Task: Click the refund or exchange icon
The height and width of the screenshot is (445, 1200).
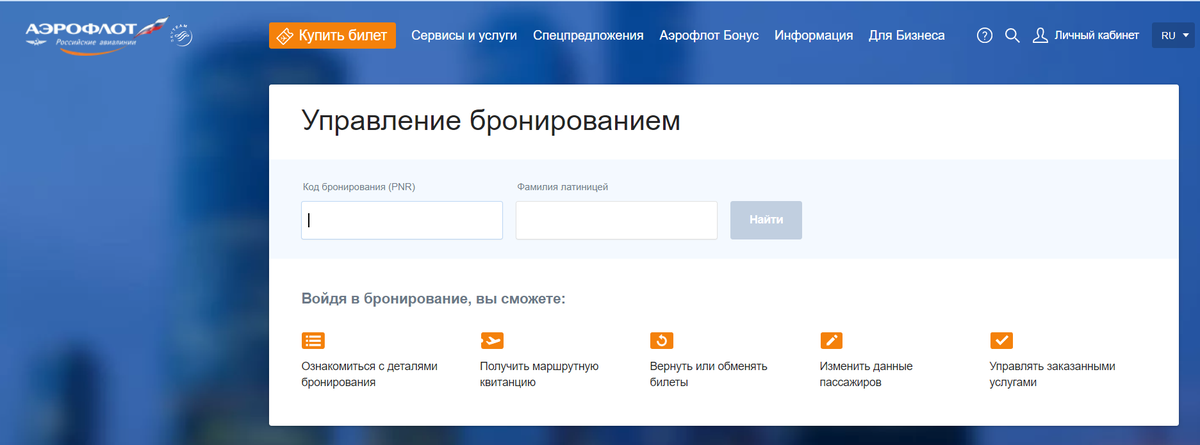Action: coord(661,340)
